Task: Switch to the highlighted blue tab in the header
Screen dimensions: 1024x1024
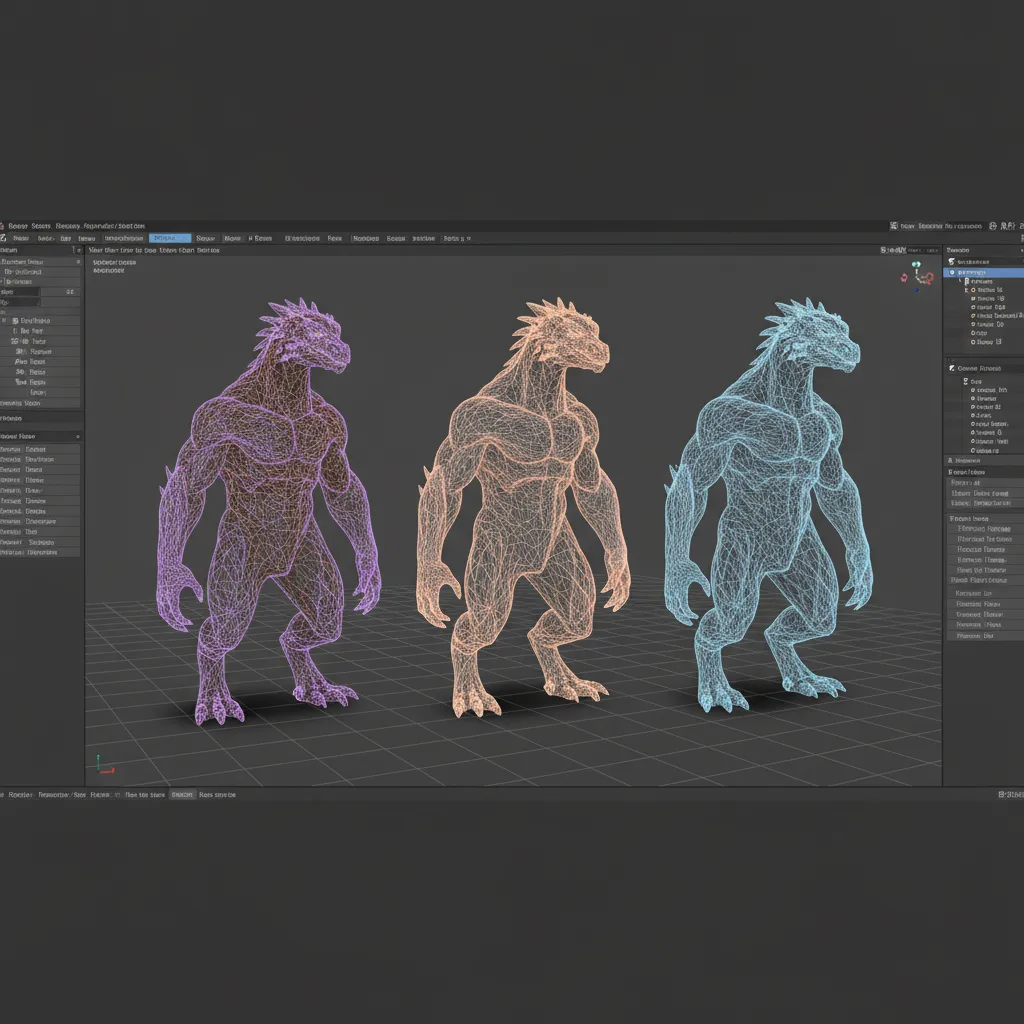Action: point(170,238)
